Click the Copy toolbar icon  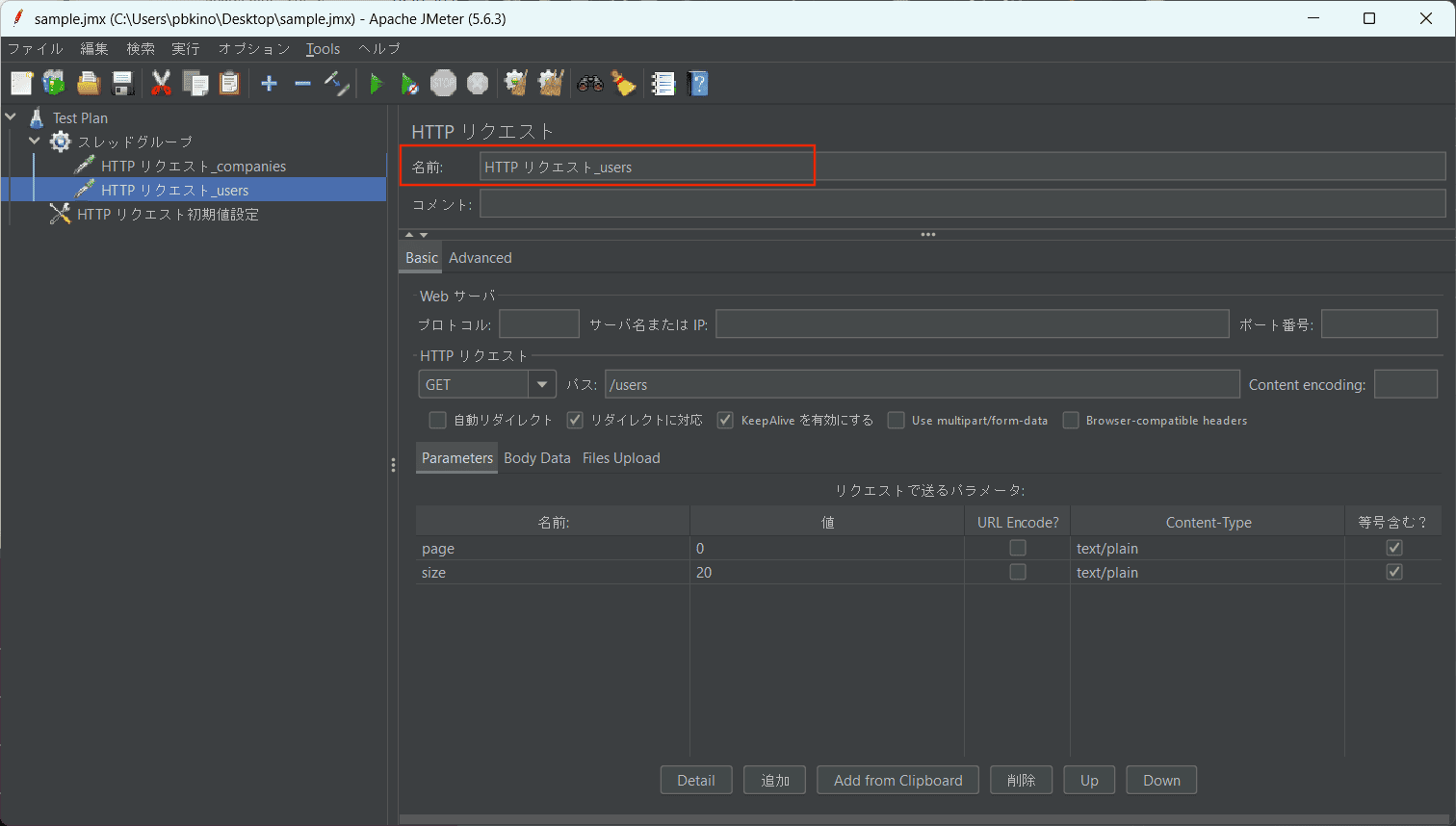(x=195, y=84)
